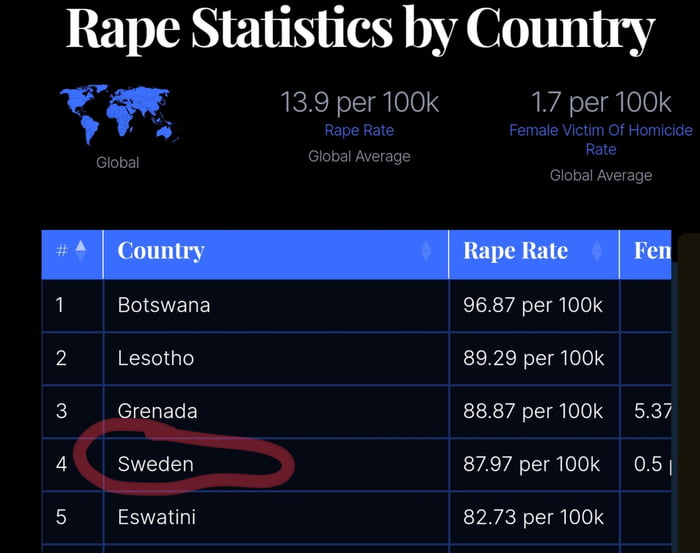Open the Rape Rate link

point(359,130)
